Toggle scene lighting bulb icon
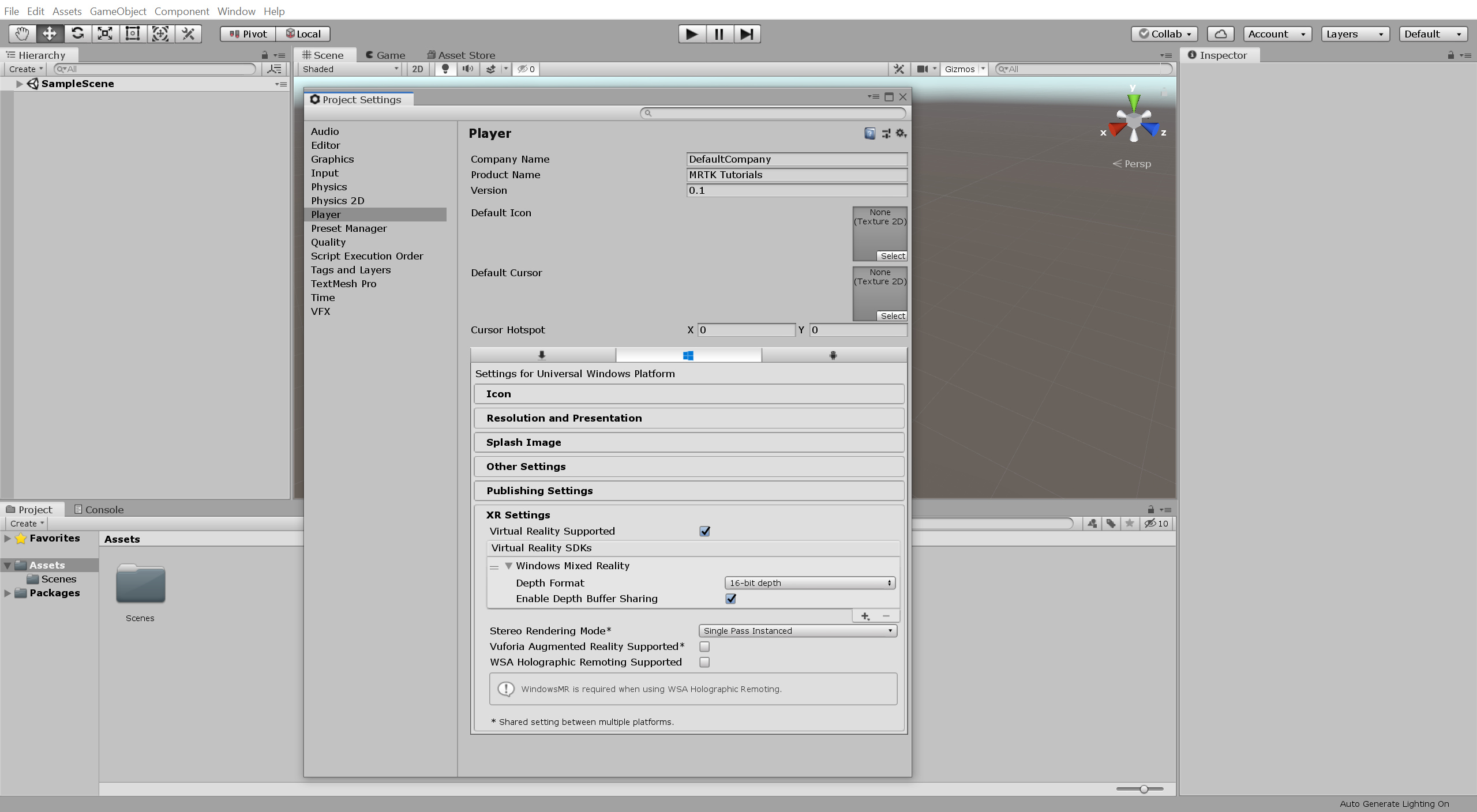Image resolution: width=1477 pixels, height=812 pixels. [x=445, y=69]
